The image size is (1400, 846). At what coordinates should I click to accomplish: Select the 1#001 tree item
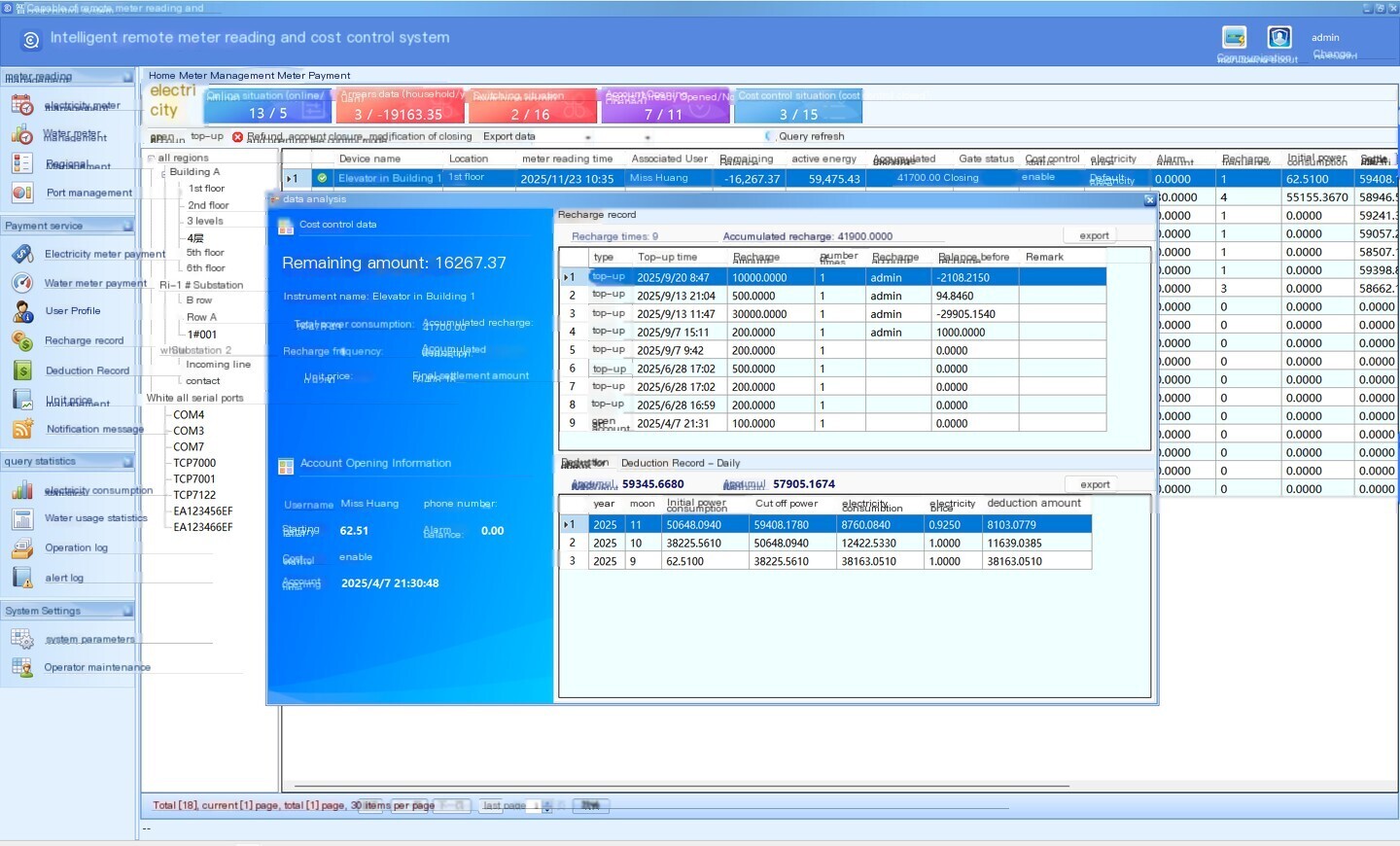click(x=202, y=335)
